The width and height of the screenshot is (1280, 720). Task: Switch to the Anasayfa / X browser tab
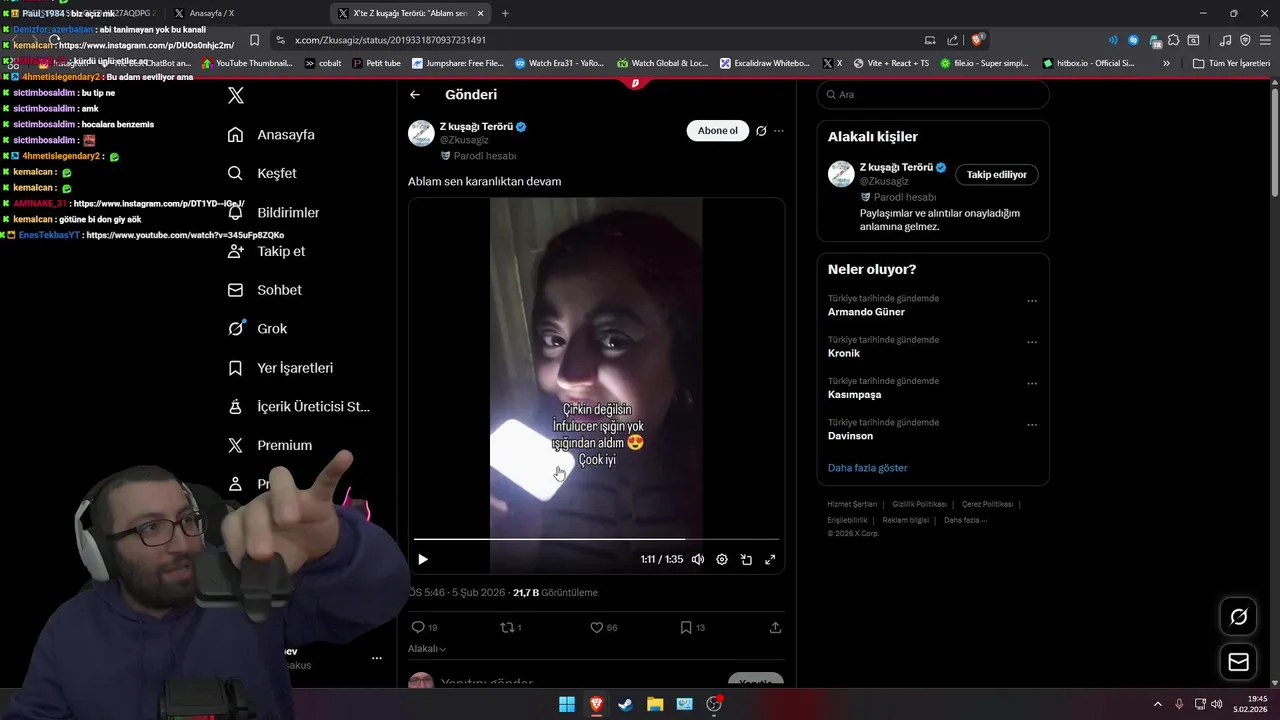point(212,13)
